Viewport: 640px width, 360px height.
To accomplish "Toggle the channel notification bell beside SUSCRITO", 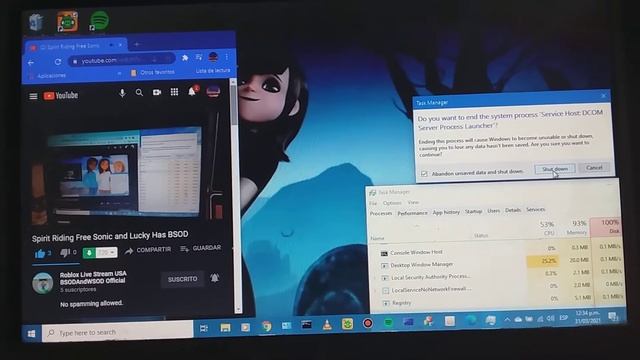I will pos(215,278).
